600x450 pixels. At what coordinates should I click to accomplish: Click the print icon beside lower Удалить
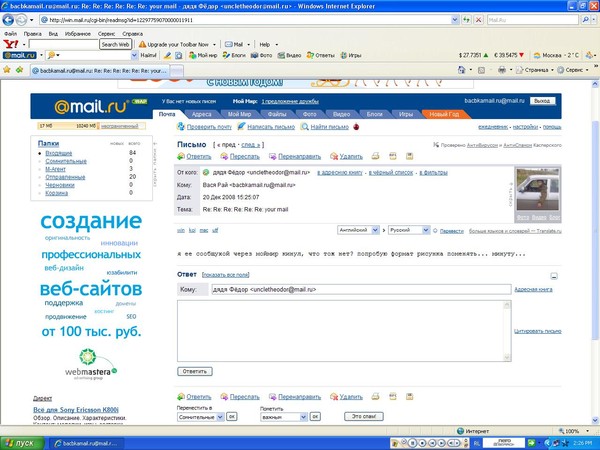[x=375, y=396]
